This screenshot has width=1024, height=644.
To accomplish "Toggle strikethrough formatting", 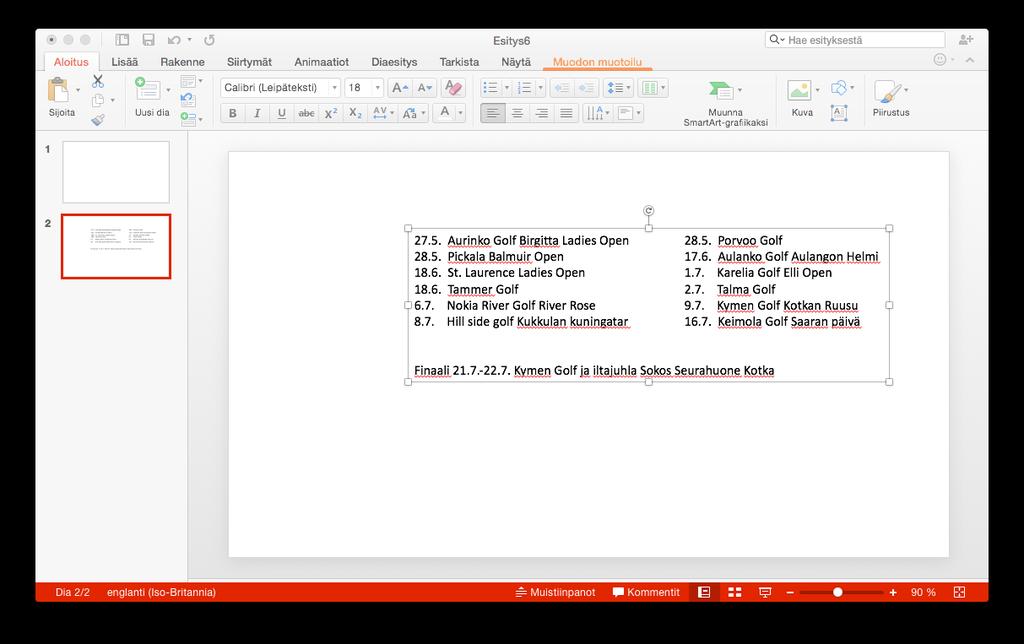I will (x=306, y=113).
